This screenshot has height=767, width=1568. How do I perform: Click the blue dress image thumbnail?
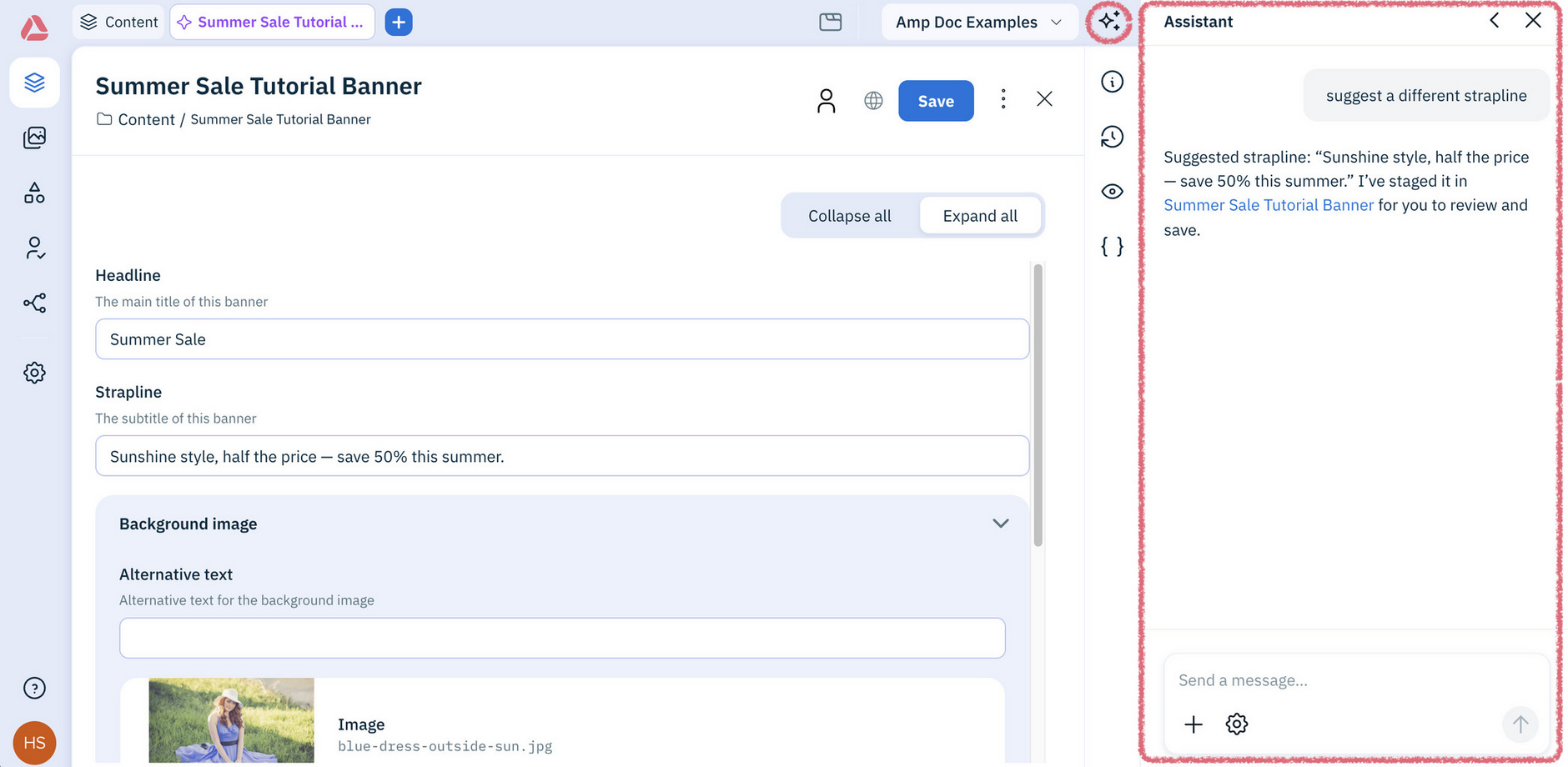[231, 720]
